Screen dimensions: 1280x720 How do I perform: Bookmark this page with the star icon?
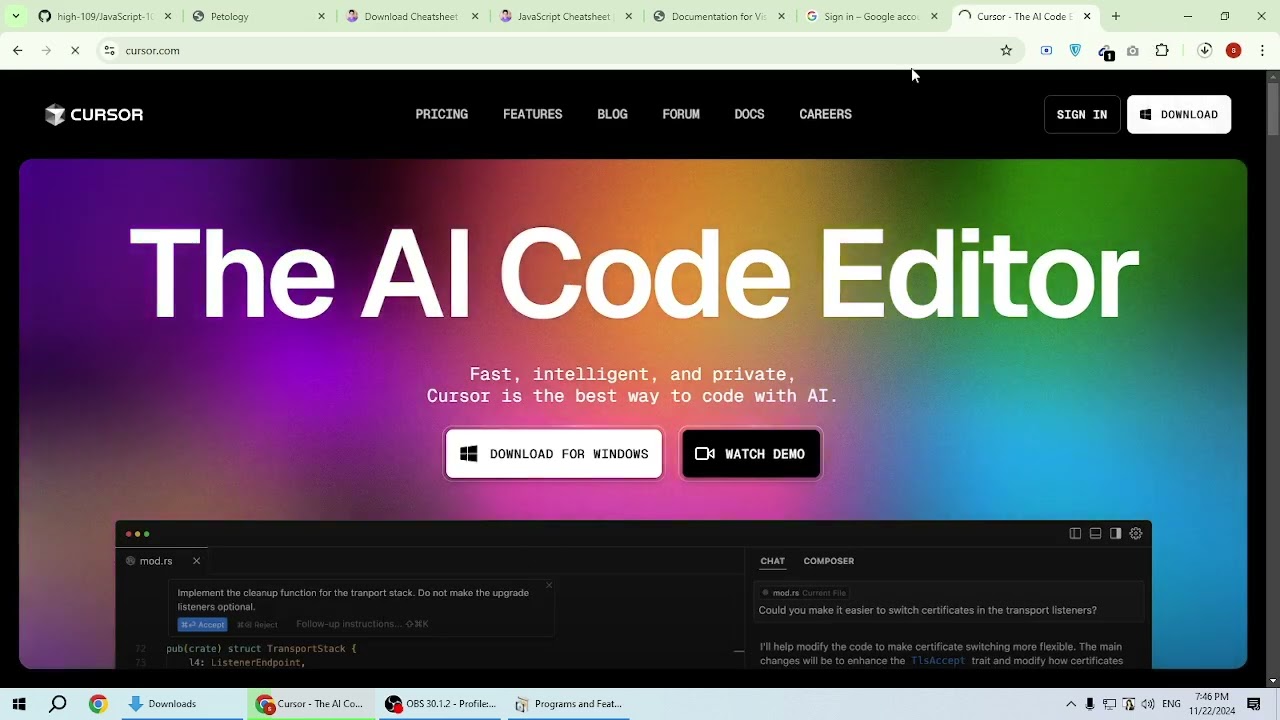click(x=1006, y=50)
